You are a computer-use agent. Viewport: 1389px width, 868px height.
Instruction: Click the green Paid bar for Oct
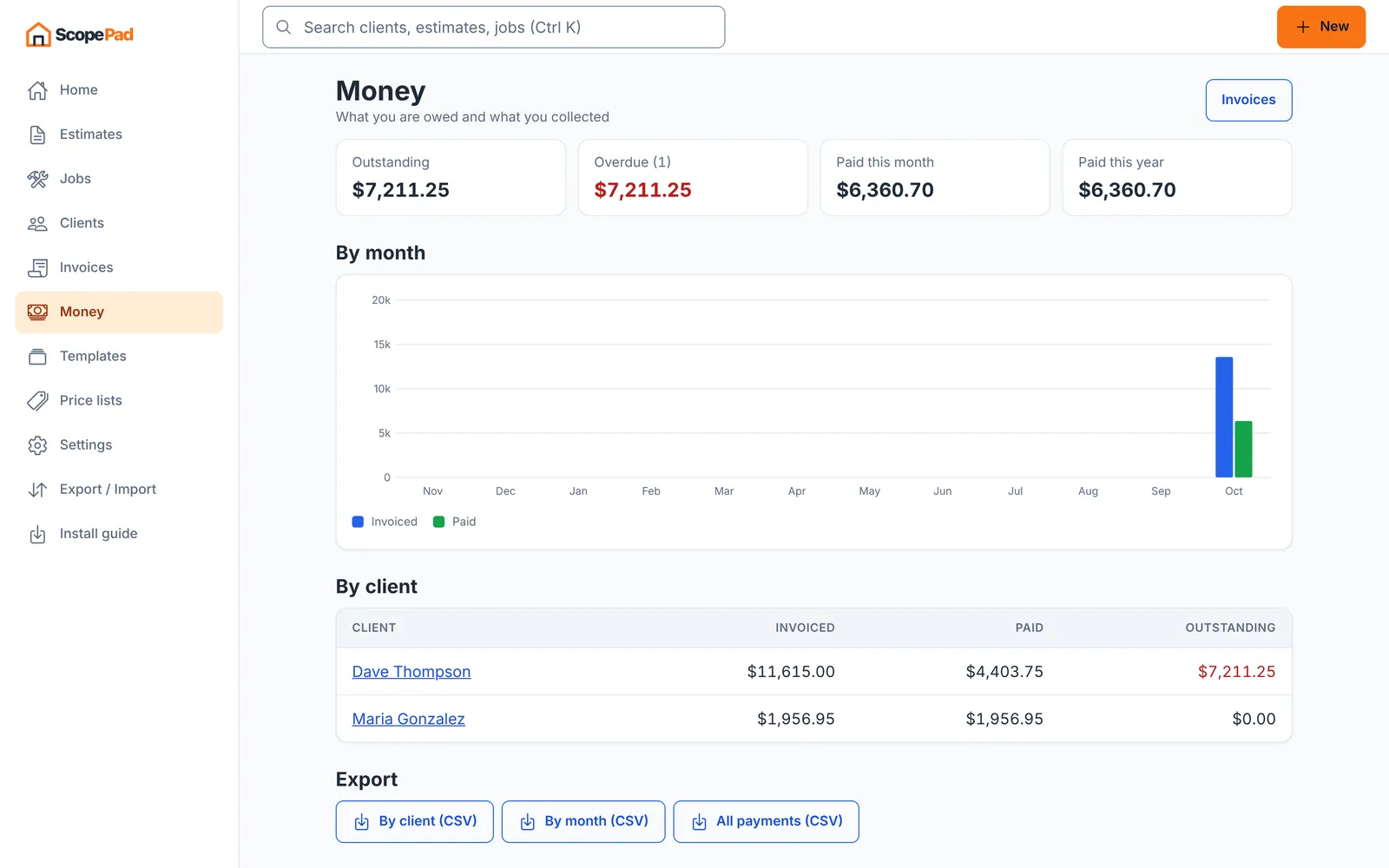click(1243, 449)
